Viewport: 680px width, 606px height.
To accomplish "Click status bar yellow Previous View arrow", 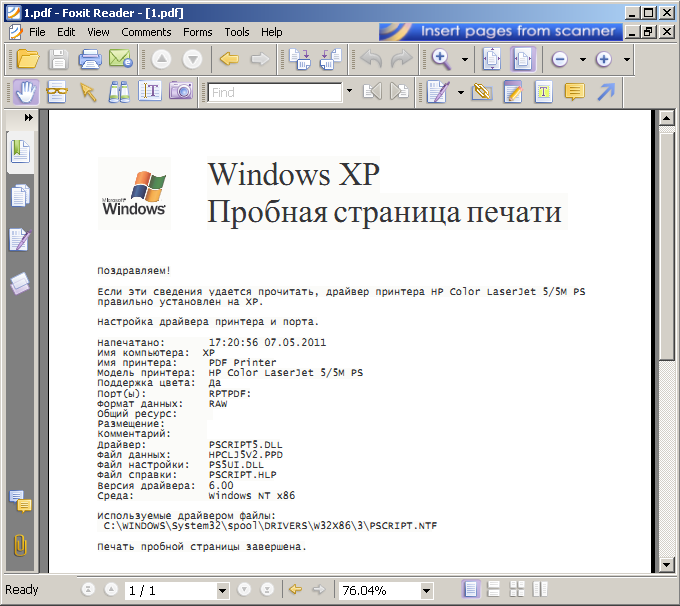I will [295, 589].
